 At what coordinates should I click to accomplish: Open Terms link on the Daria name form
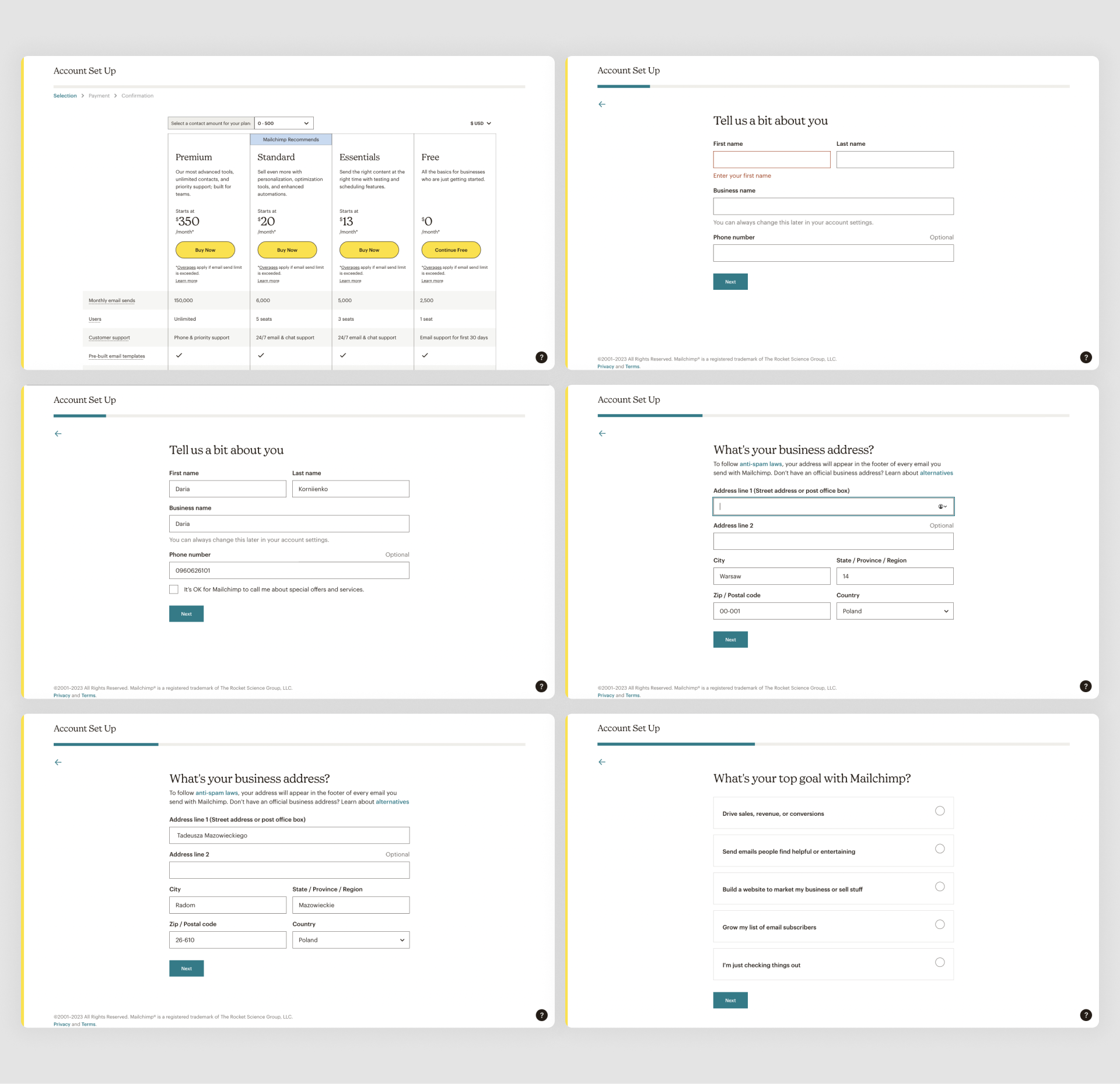click(88, 696)
